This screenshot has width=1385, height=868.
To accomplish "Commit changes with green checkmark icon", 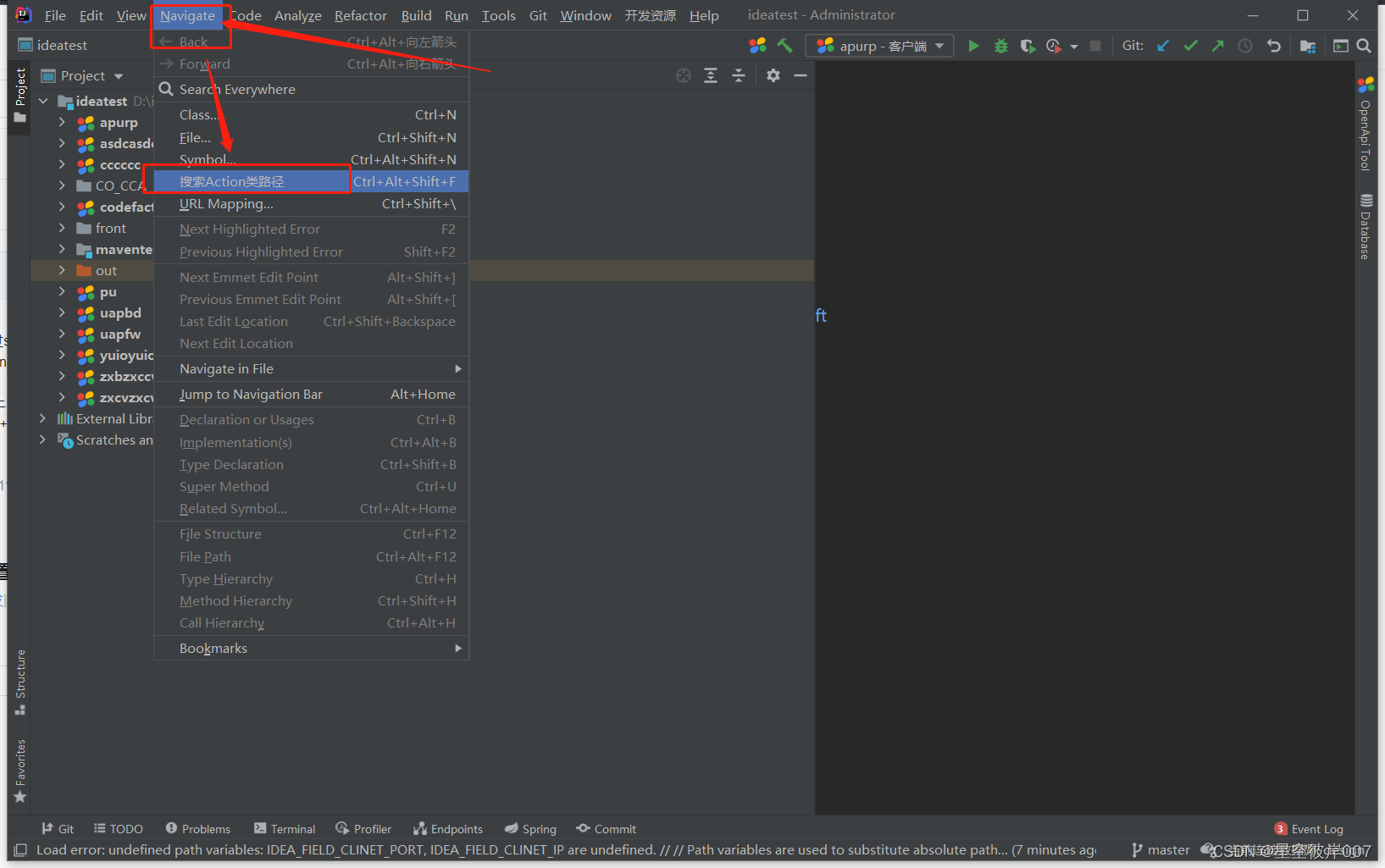I will (1190, 46).
